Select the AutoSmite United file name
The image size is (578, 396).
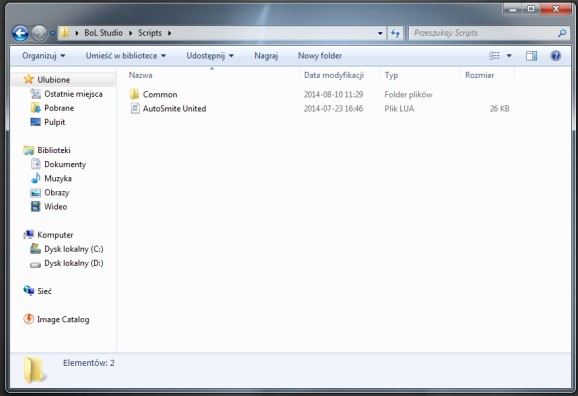point(174,108)
